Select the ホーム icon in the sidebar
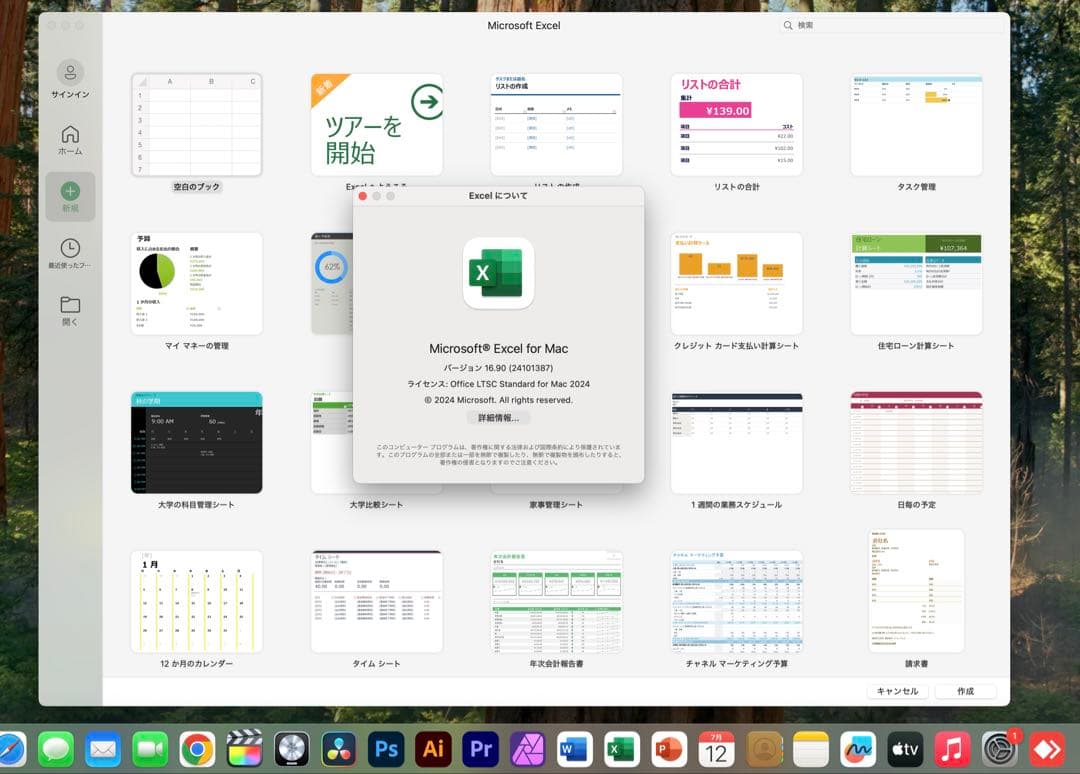Screen dimensions: 1080x774 tap(70, 135)
